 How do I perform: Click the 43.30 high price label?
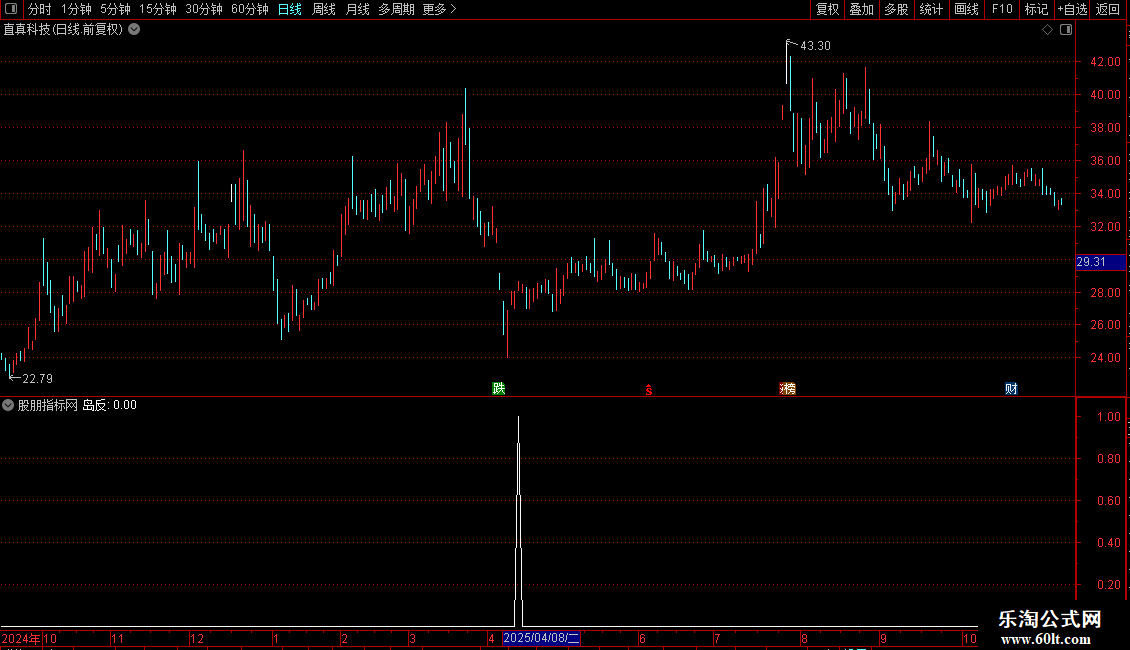815,45
